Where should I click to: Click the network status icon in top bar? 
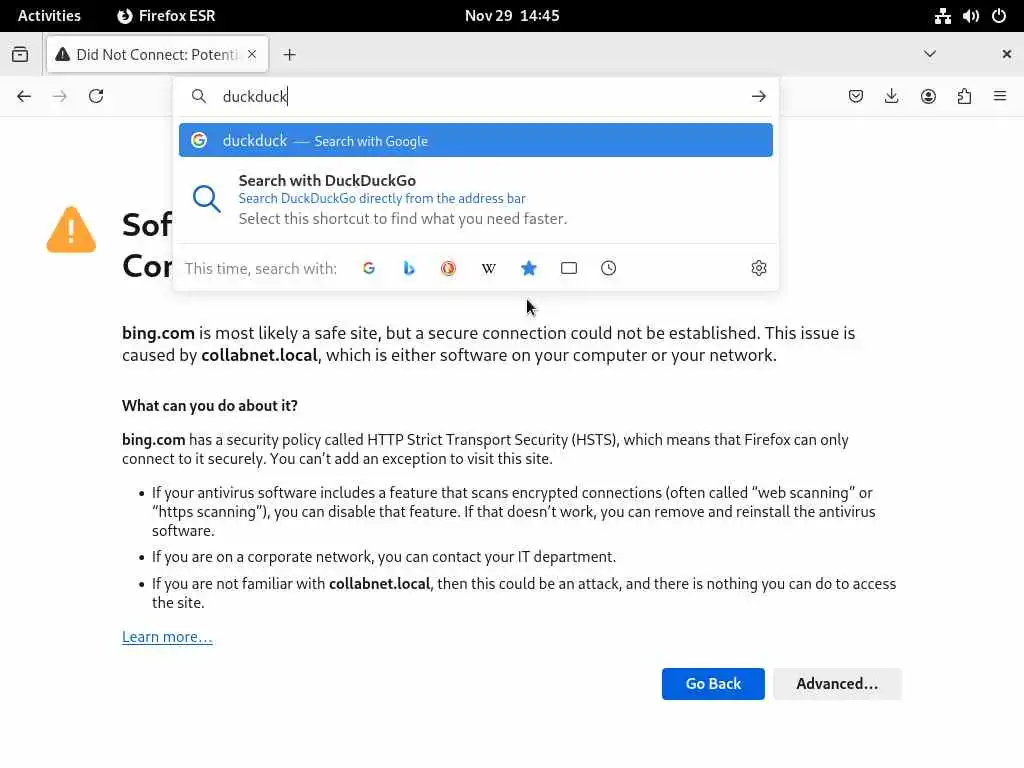pyautogui.click(x=942, y=16)
